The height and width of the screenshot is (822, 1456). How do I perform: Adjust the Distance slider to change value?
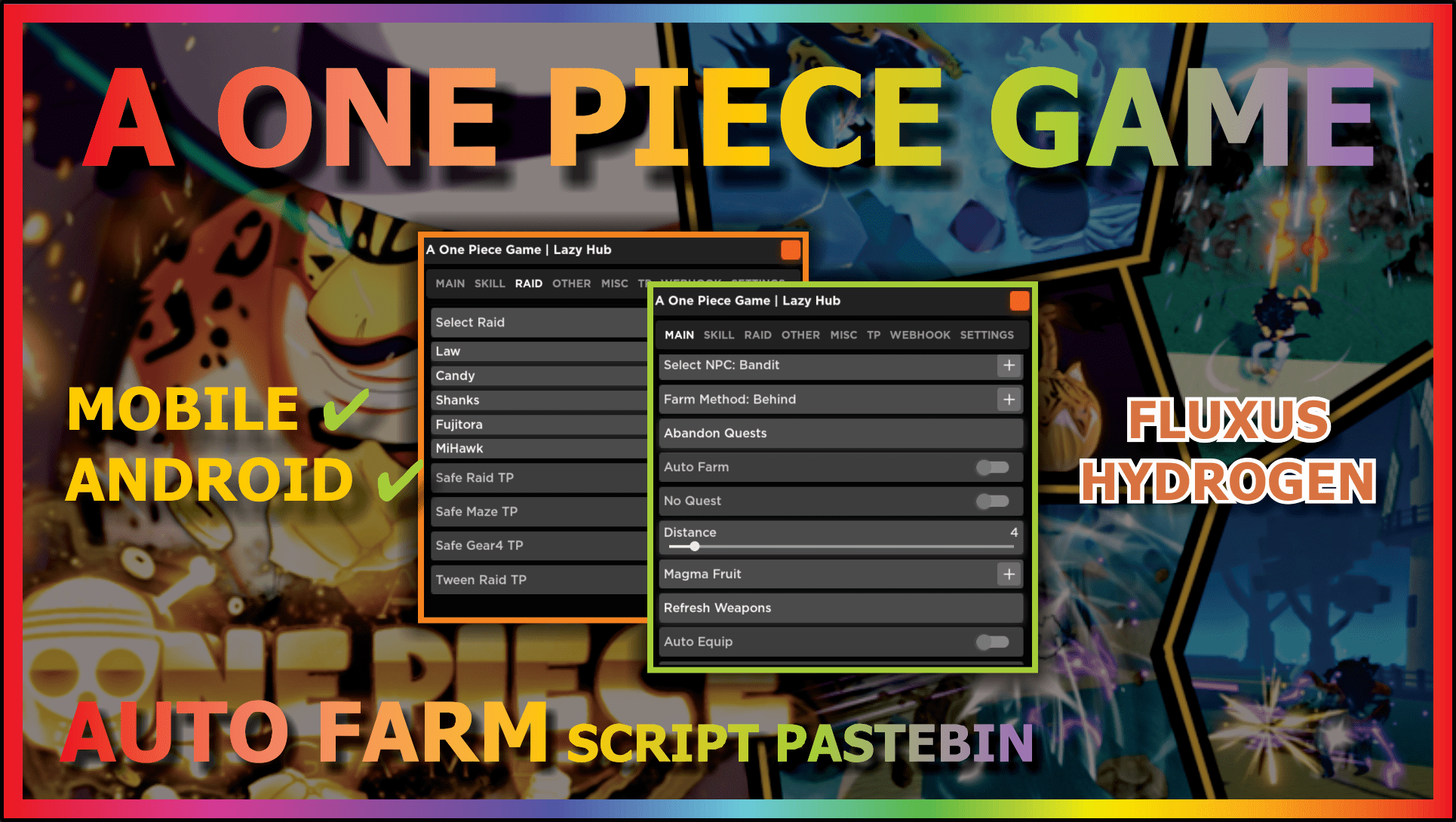[694, 547]
